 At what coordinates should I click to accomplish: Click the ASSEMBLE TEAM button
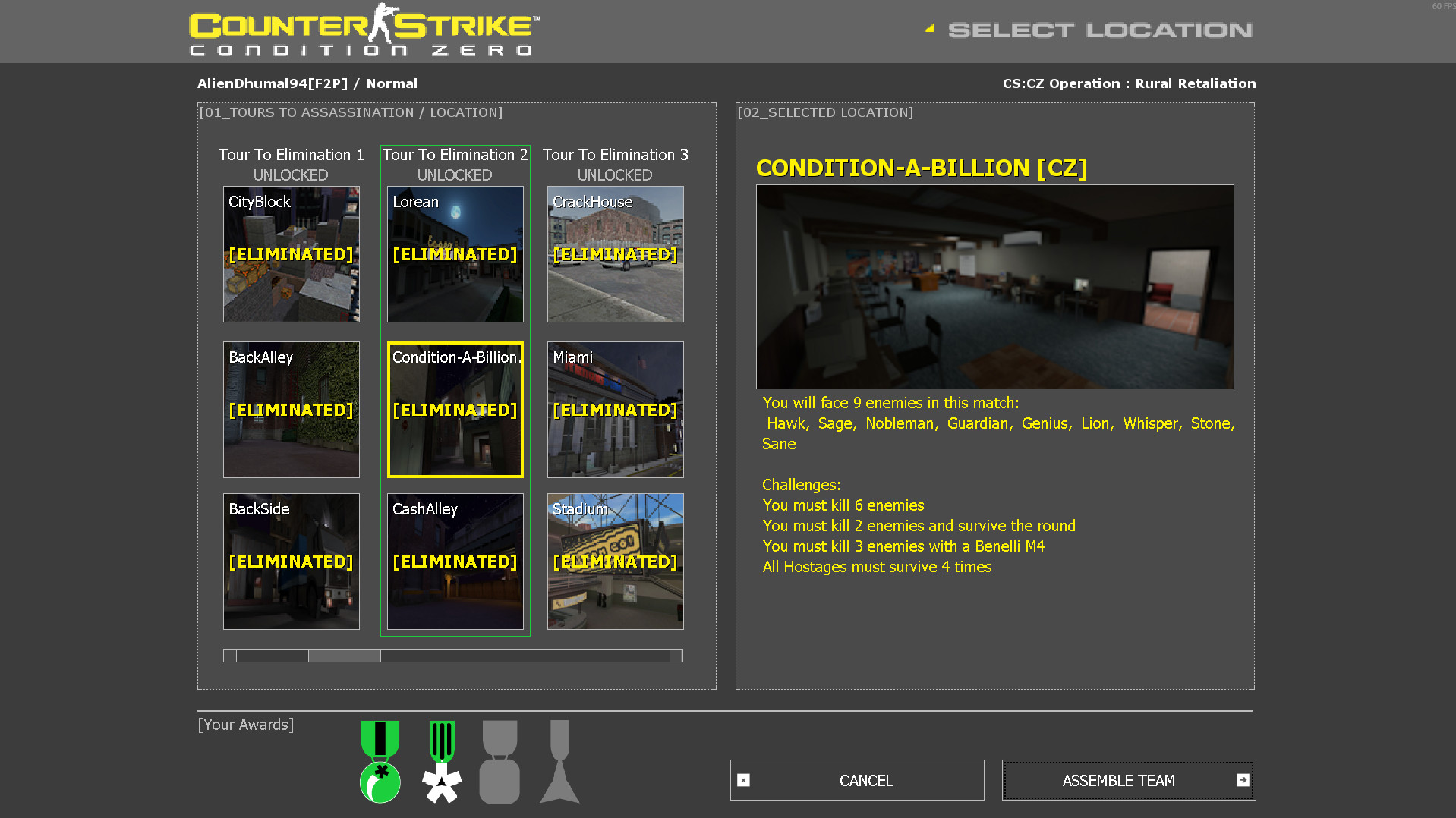click(x=1129, y=780)
